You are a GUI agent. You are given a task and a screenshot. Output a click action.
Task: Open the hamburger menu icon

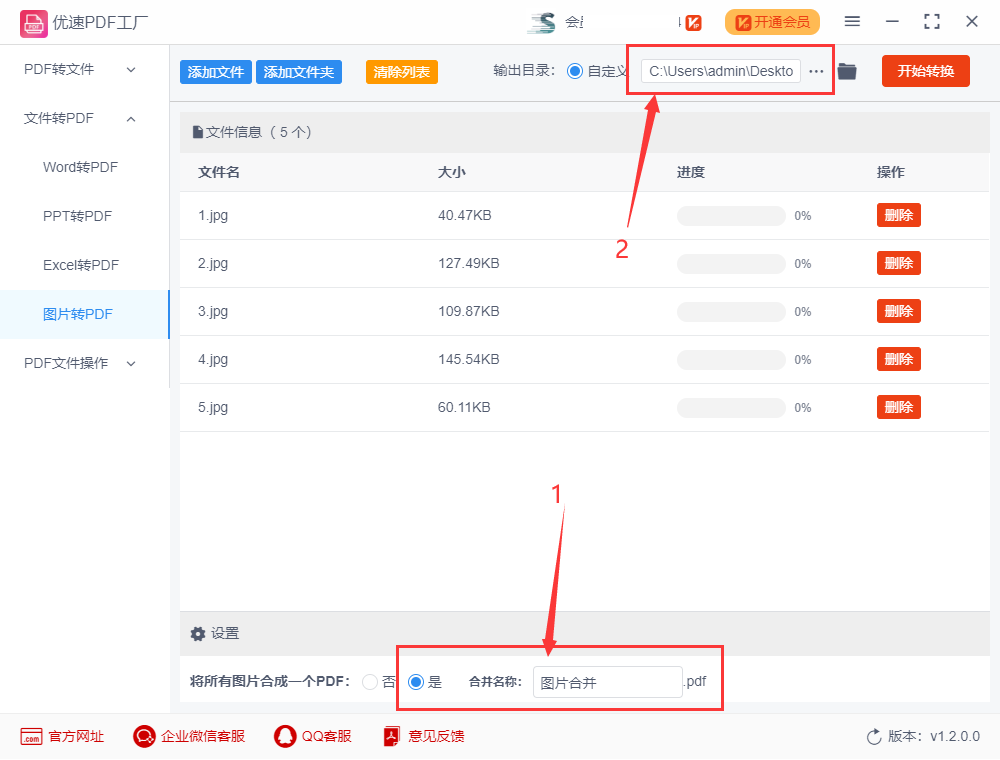click(852, 22)
